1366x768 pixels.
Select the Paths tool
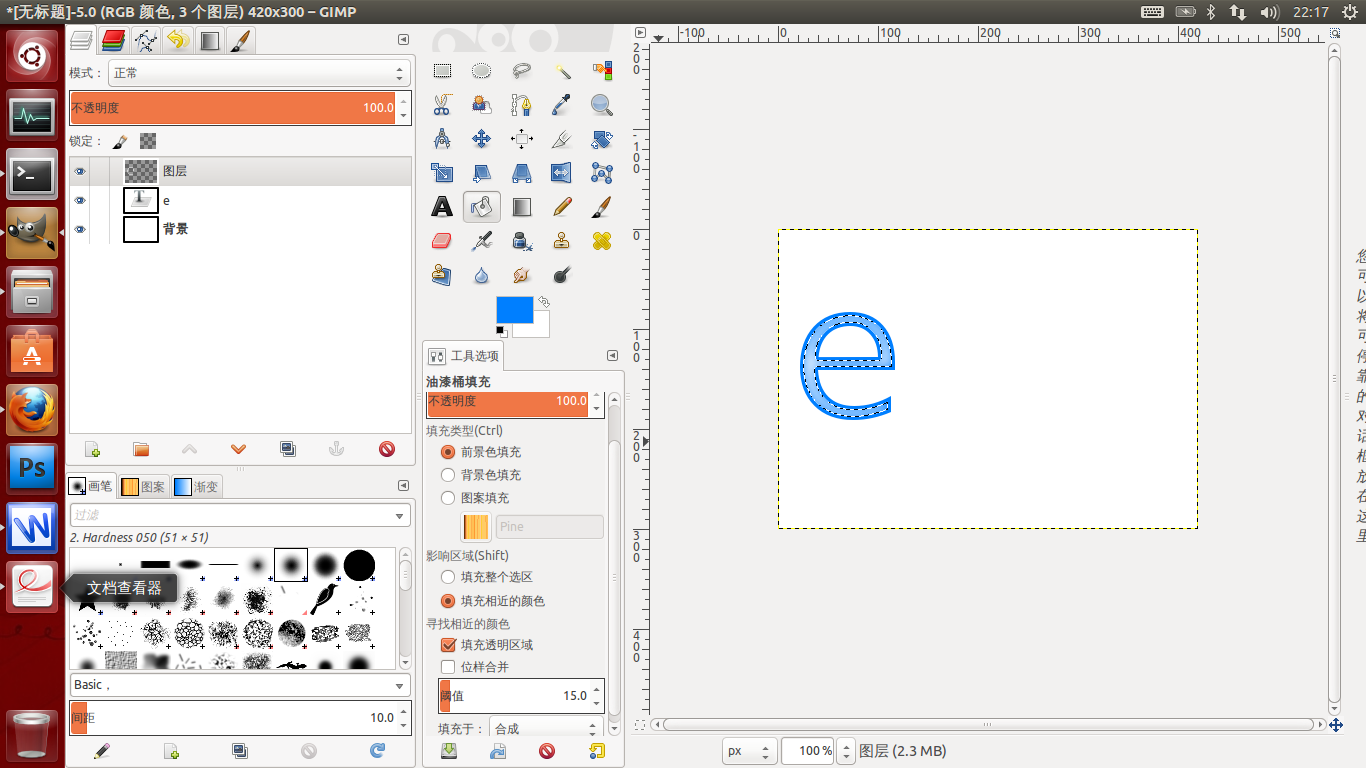(522, 105)
